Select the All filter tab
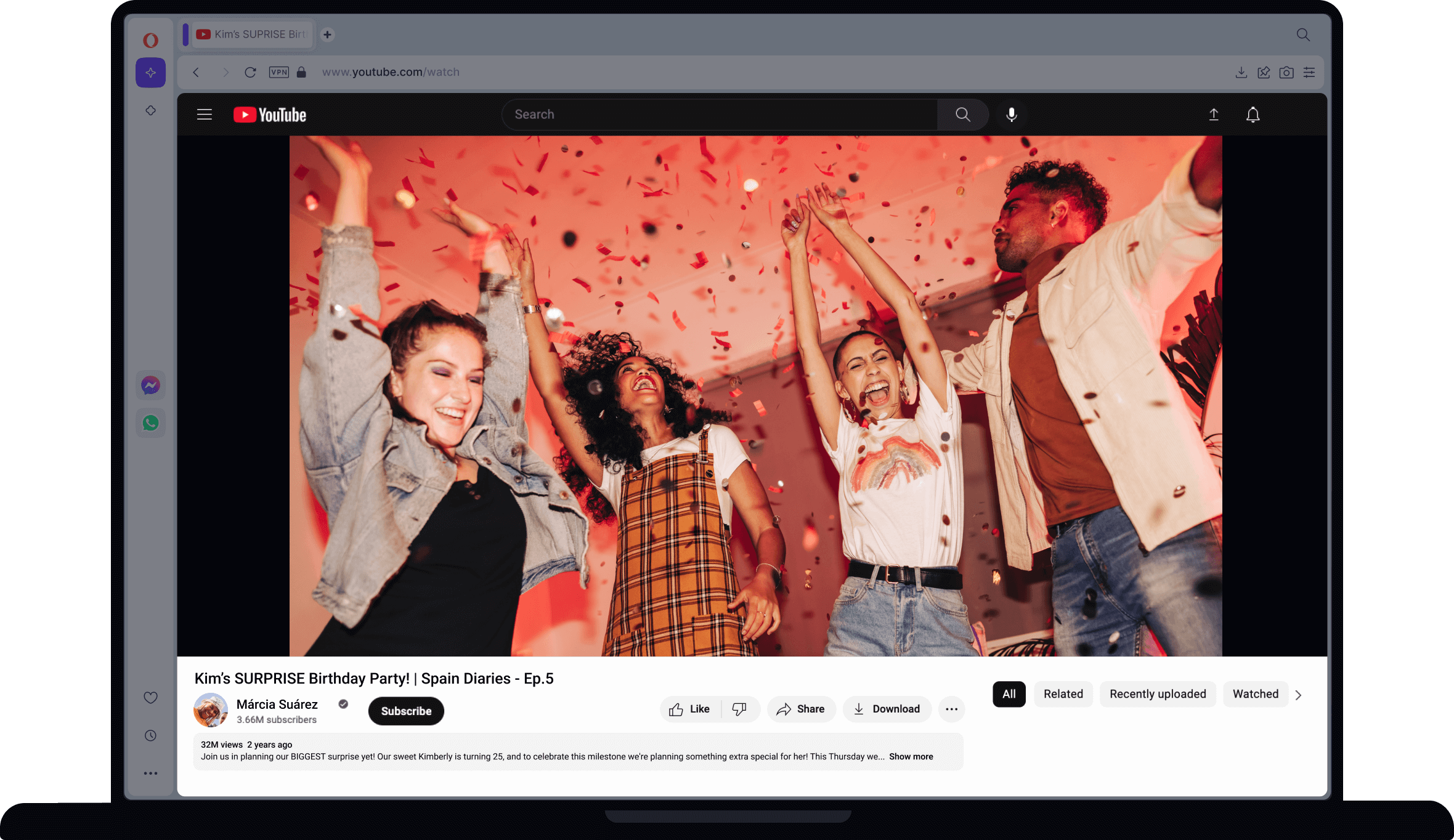 coord(1008,693)
